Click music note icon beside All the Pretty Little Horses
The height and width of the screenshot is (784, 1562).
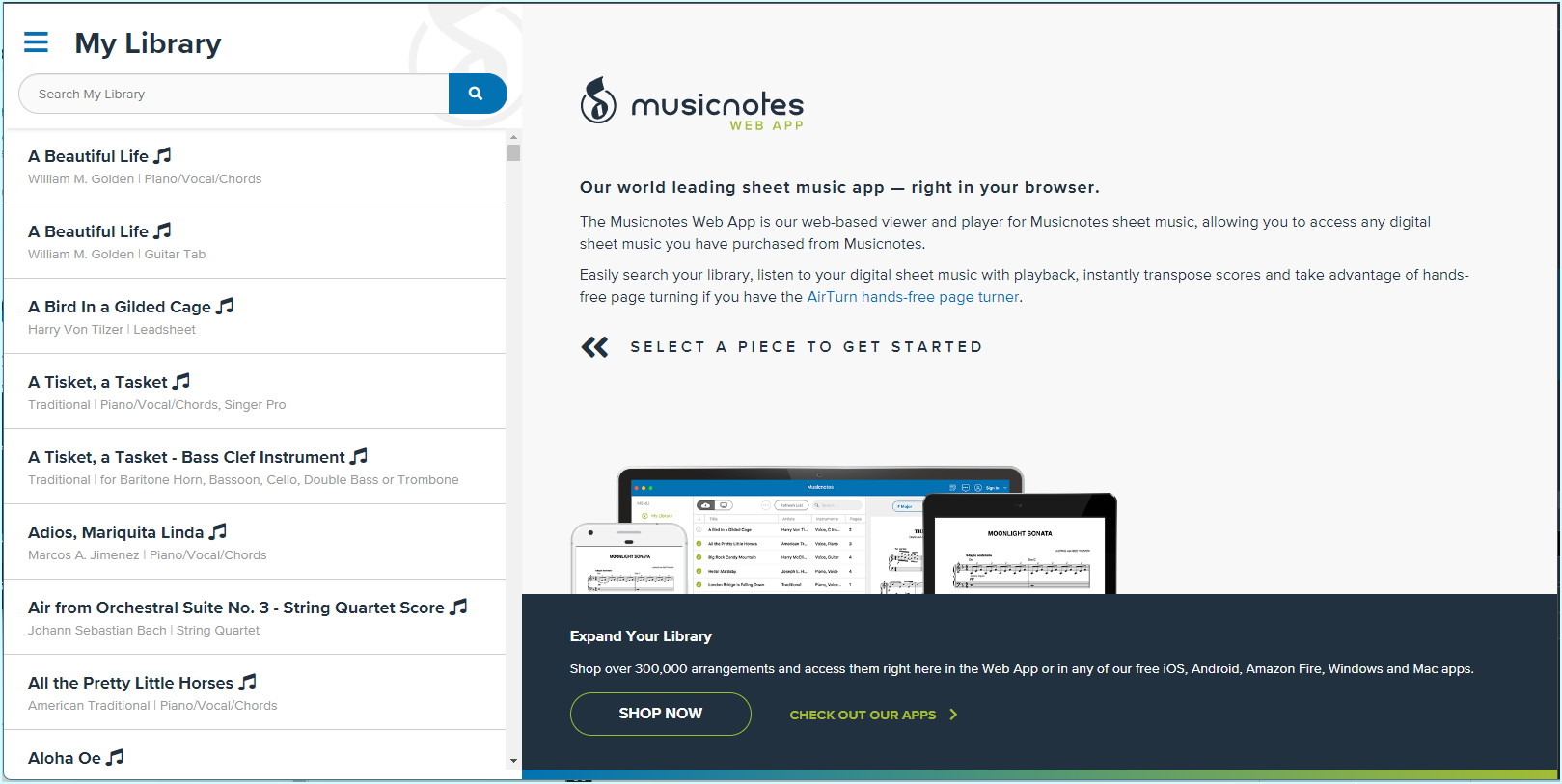pyautogui.click(x=248, y=682)
